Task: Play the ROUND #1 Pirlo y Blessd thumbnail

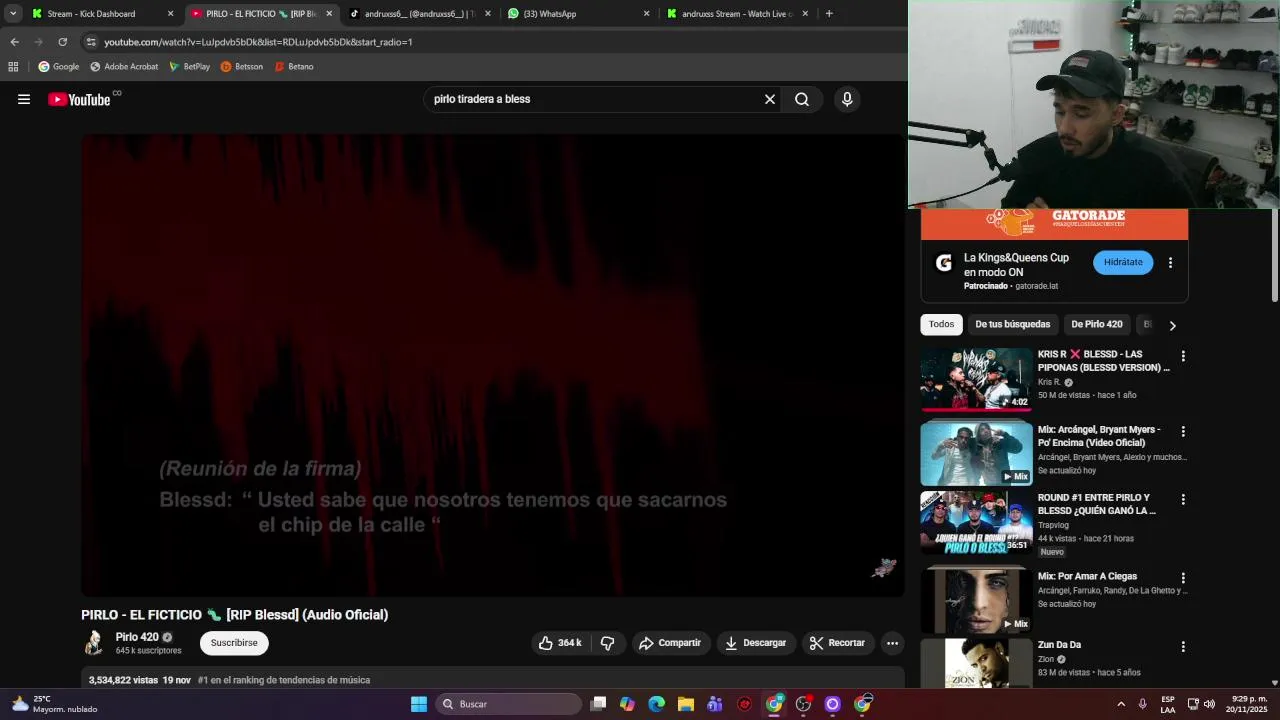Action: (976, 522)
